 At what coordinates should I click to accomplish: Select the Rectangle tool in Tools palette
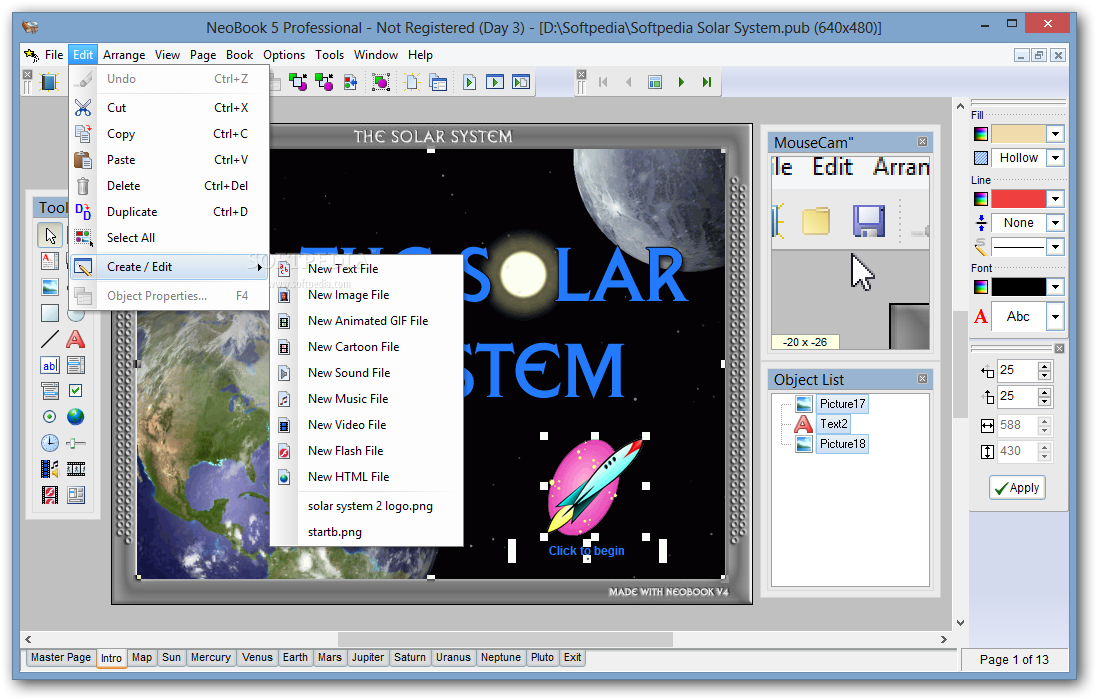pyautogui.click(x=50, y=313)
